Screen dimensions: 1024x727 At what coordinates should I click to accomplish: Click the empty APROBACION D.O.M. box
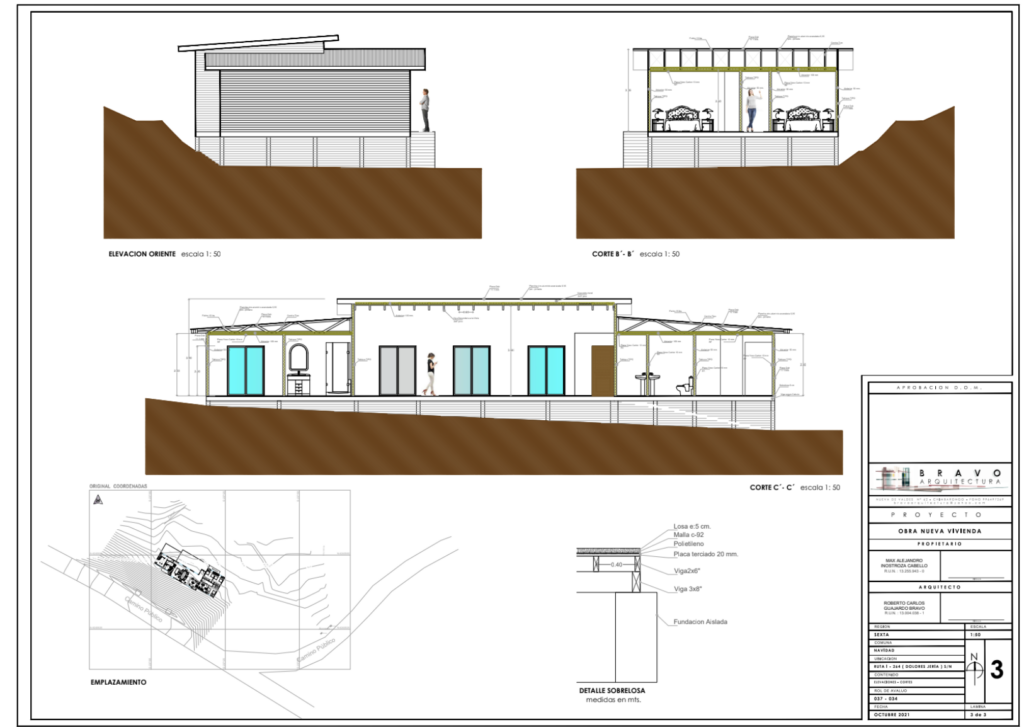pos(940,427)
